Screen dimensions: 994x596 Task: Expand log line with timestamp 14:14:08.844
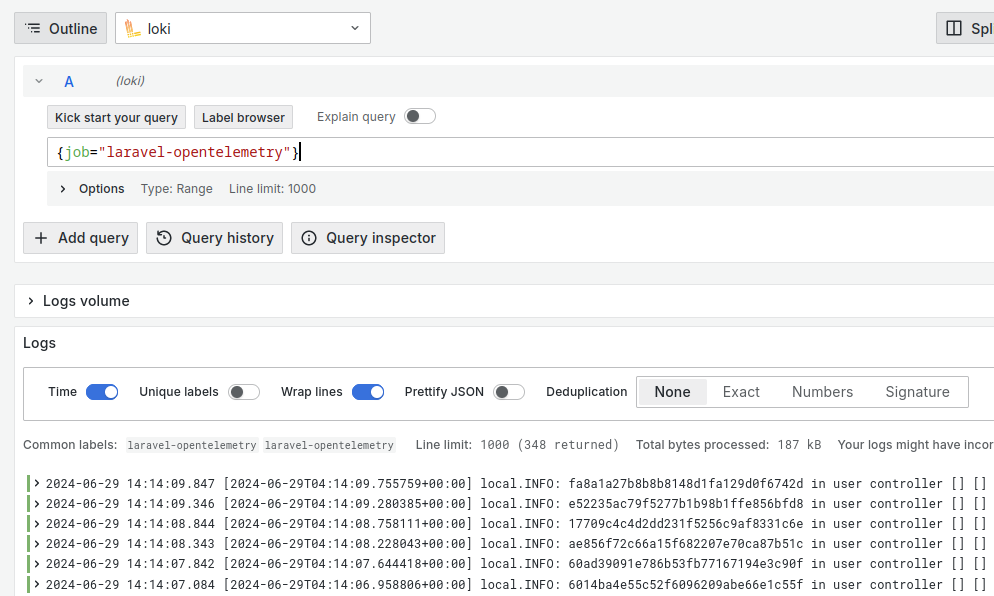(37, 523)
